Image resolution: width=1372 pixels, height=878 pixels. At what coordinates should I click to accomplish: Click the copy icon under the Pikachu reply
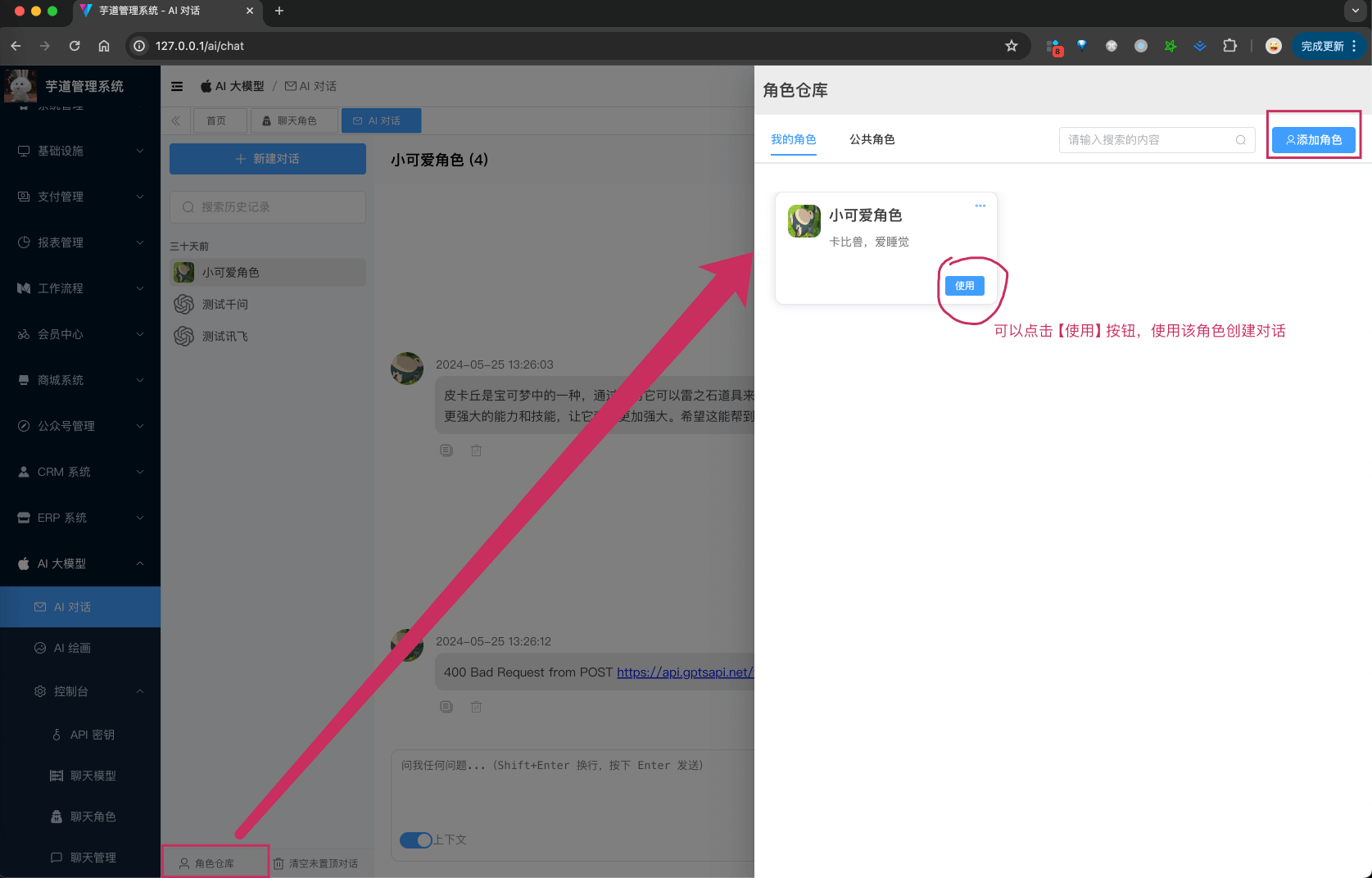pyautogui.click(x=446, y=450)
